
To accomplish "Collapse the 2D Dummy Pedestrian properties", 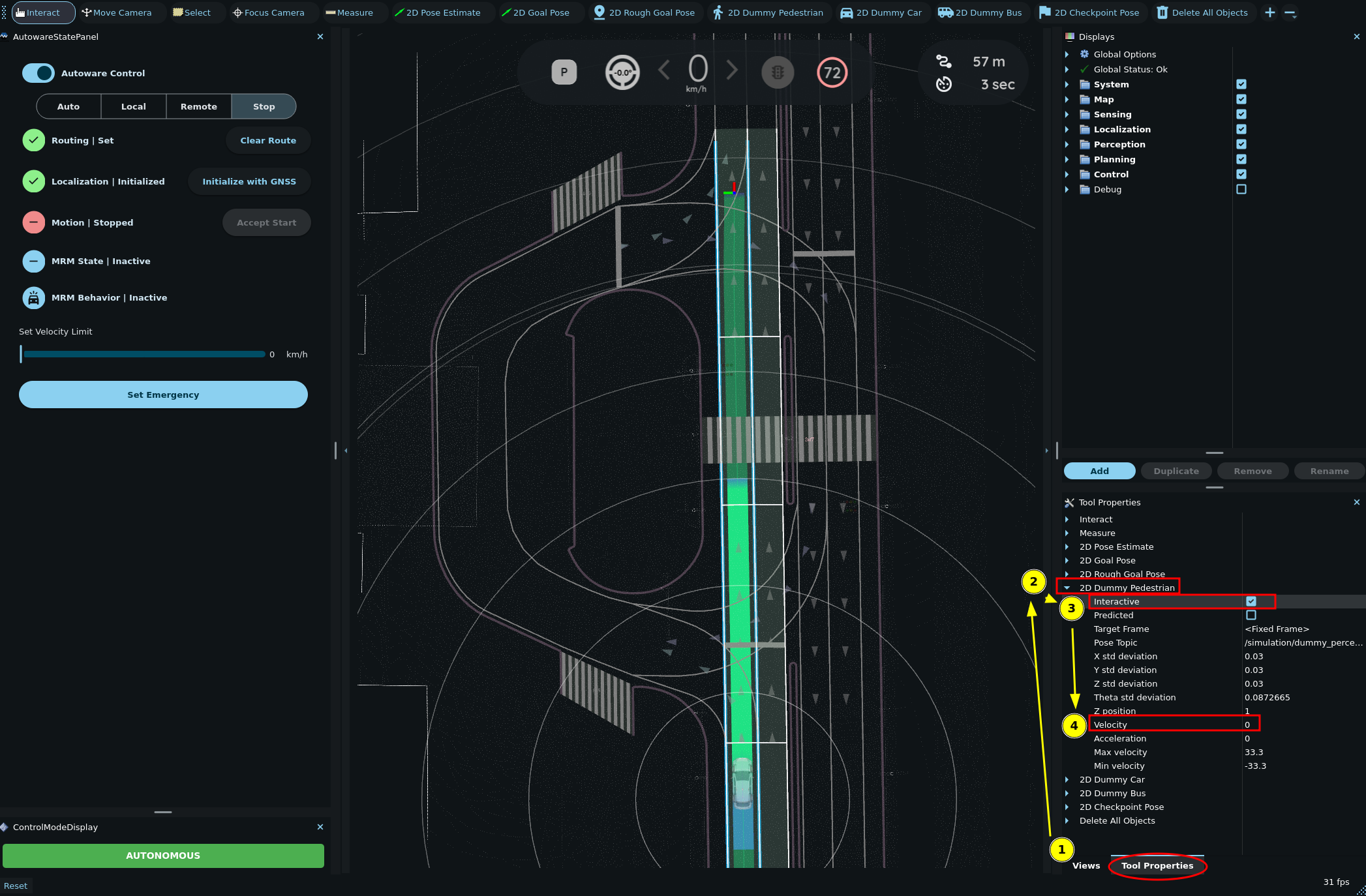I will (1067, 588).
